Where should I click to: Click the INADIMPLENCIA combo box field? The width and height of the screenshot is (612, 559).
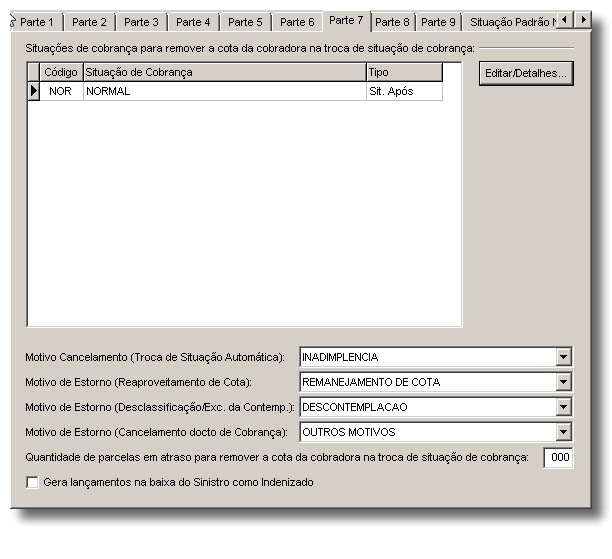tap(436, 357)
